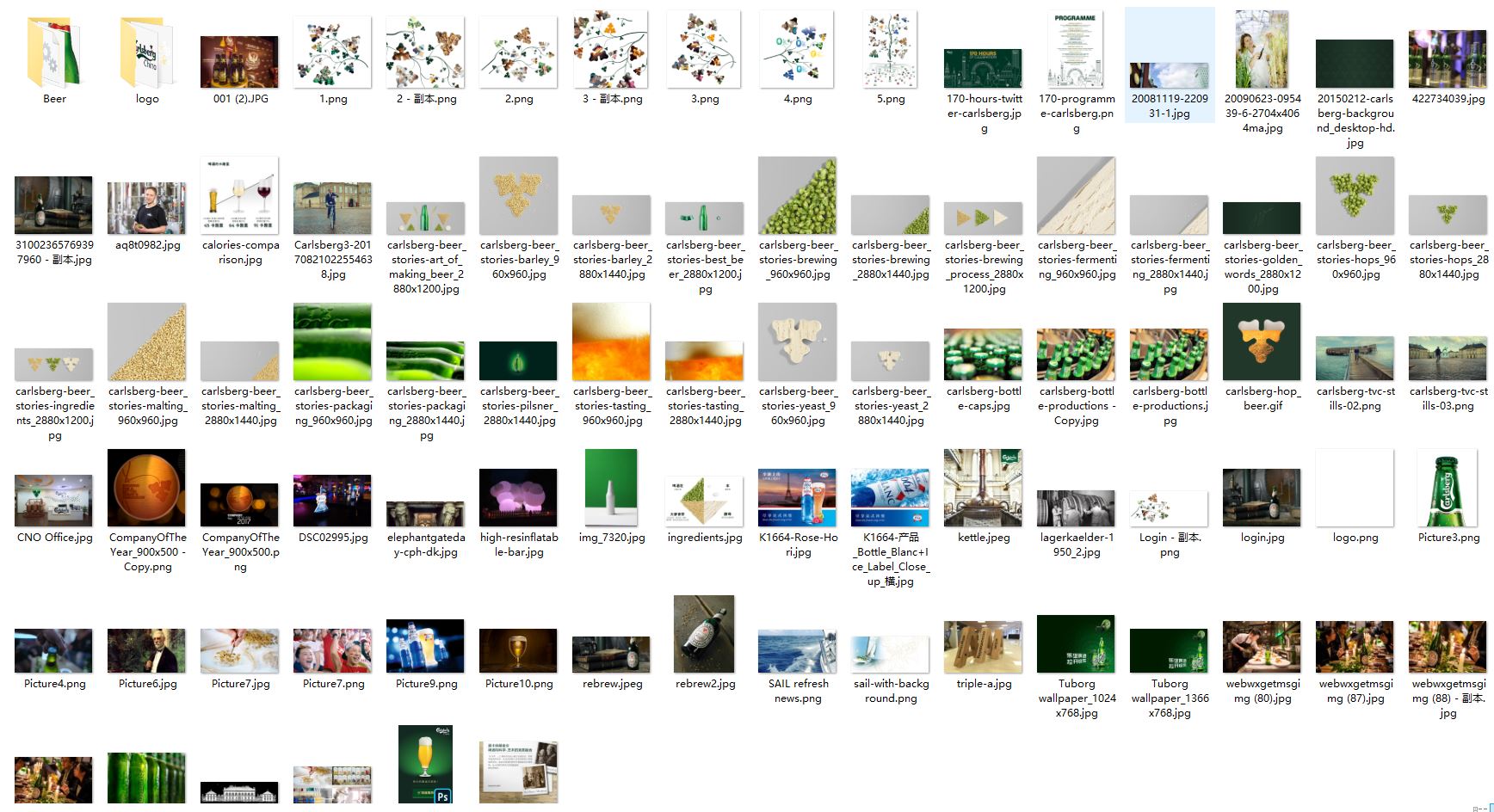Viewport: 1494px width, 812px height.
Task: Click the file name Picture10.png
Action: click(x=519, y=684)
